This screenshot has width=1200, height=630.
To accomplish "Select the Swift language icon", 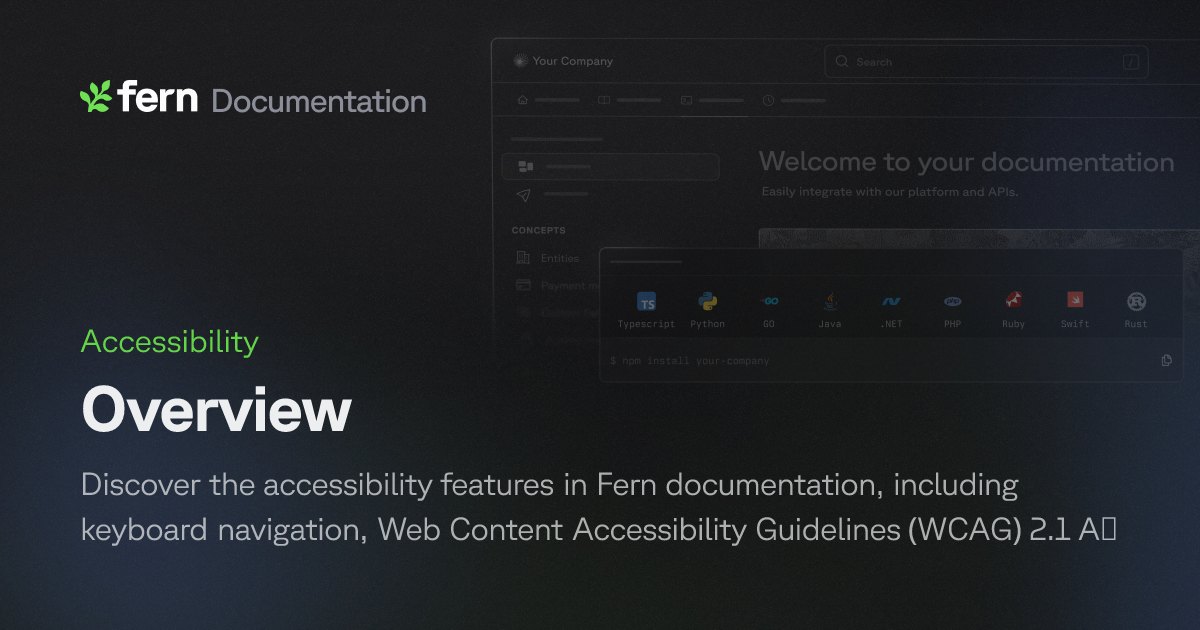I will coord(1075,300).
